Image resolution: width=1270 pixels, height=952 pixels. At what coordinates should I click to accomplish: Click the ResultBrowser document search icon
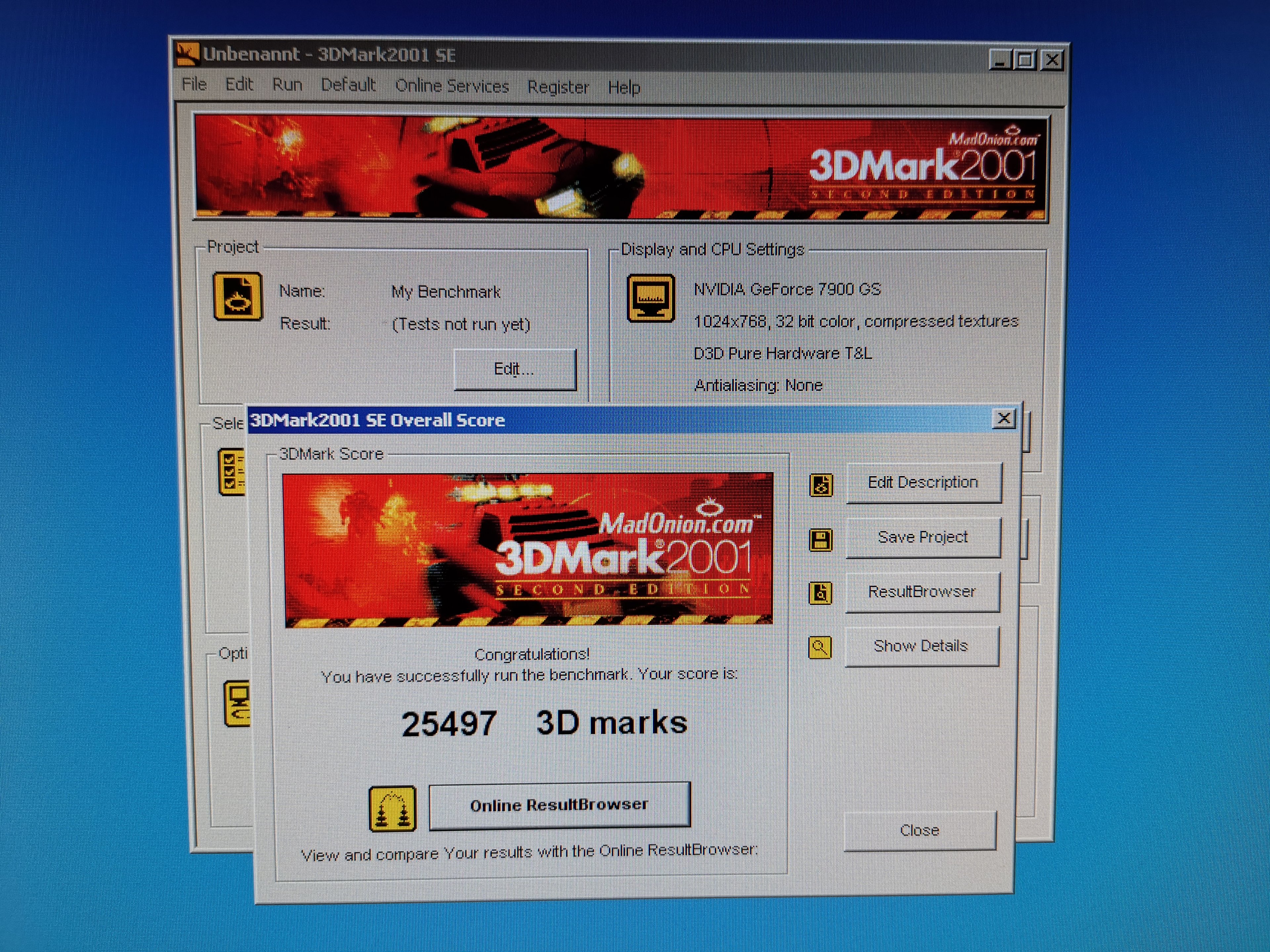(820, 593)
